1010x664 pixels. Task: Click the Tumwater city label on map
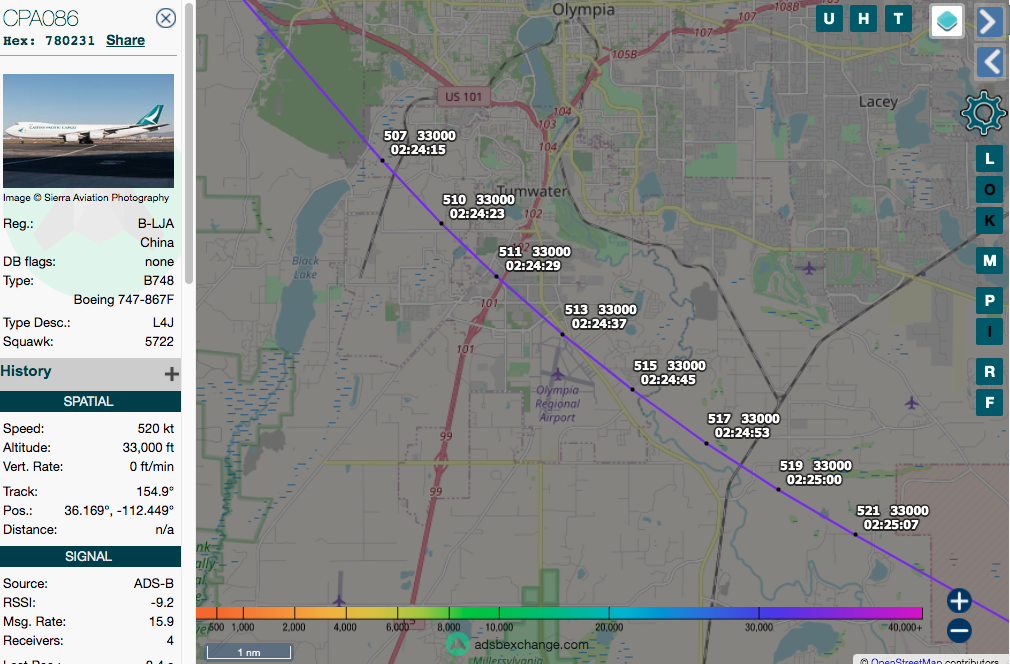(532, 191)
